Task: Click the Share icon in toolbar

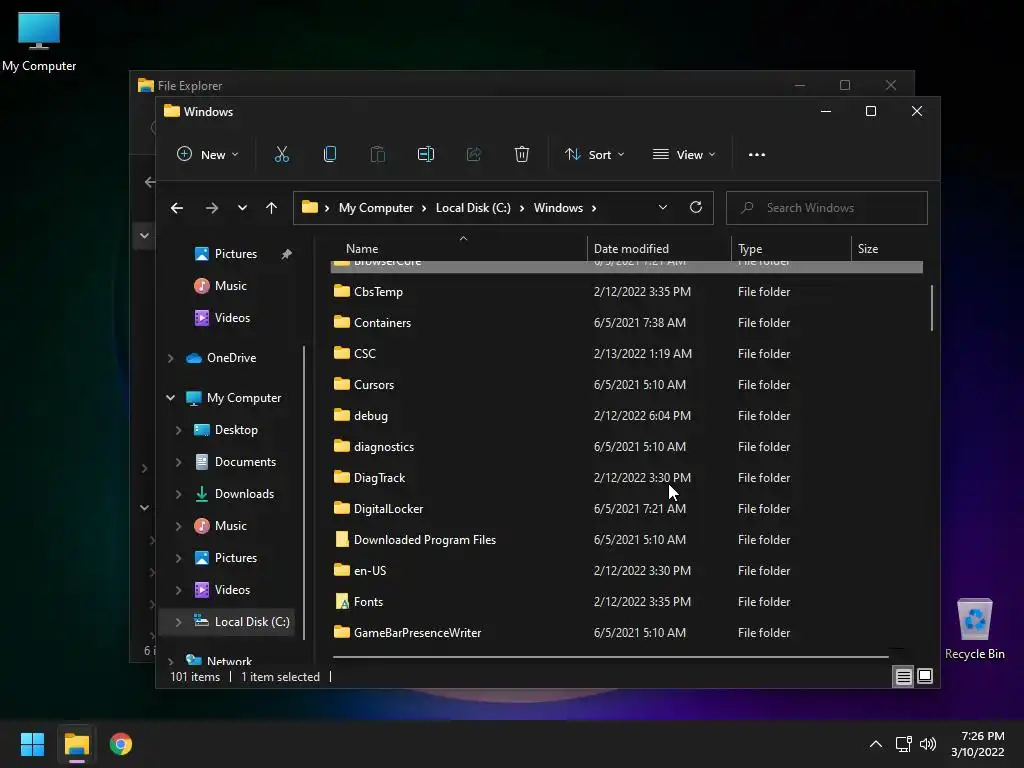Action: pos(473,155)
